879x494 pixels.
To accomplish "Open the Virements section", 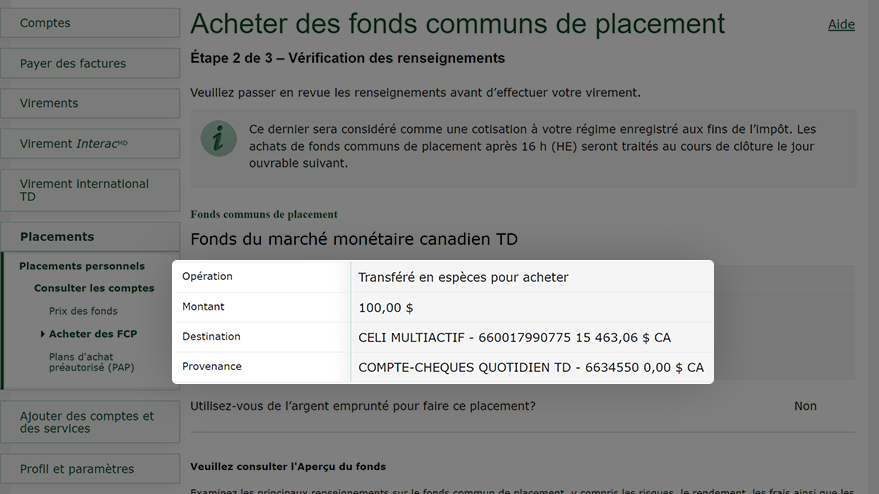I will (90, 103).
